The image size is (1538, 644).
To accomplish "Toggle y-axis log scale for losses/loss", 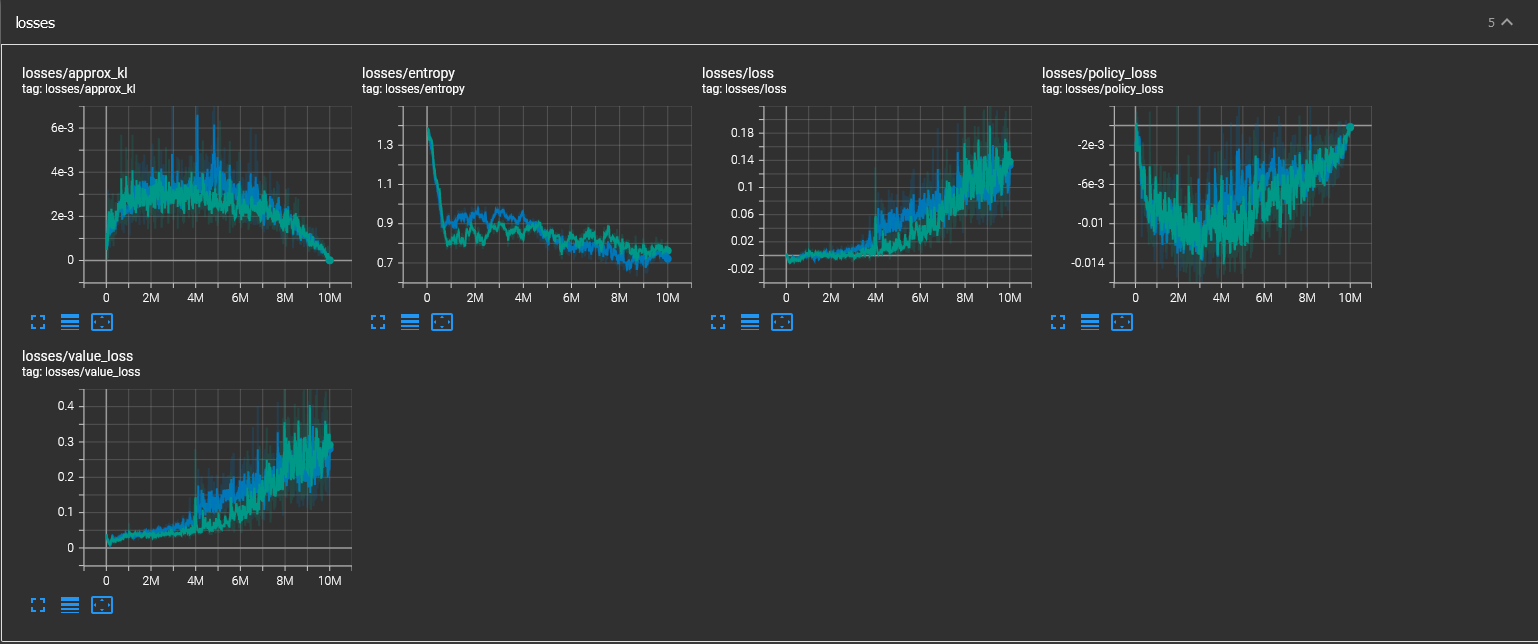I will coord(750,322).
